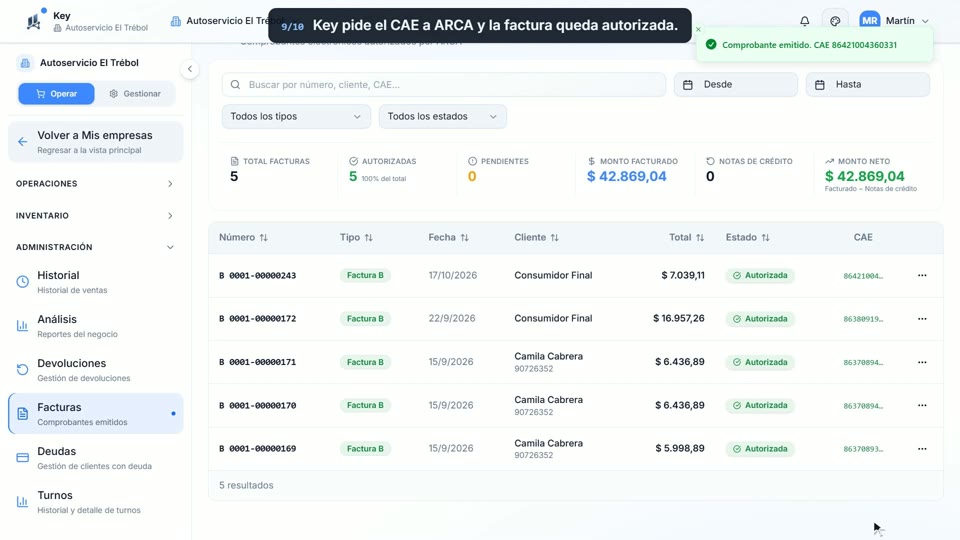Click the Deudas card icon

[x=23, y=458]
